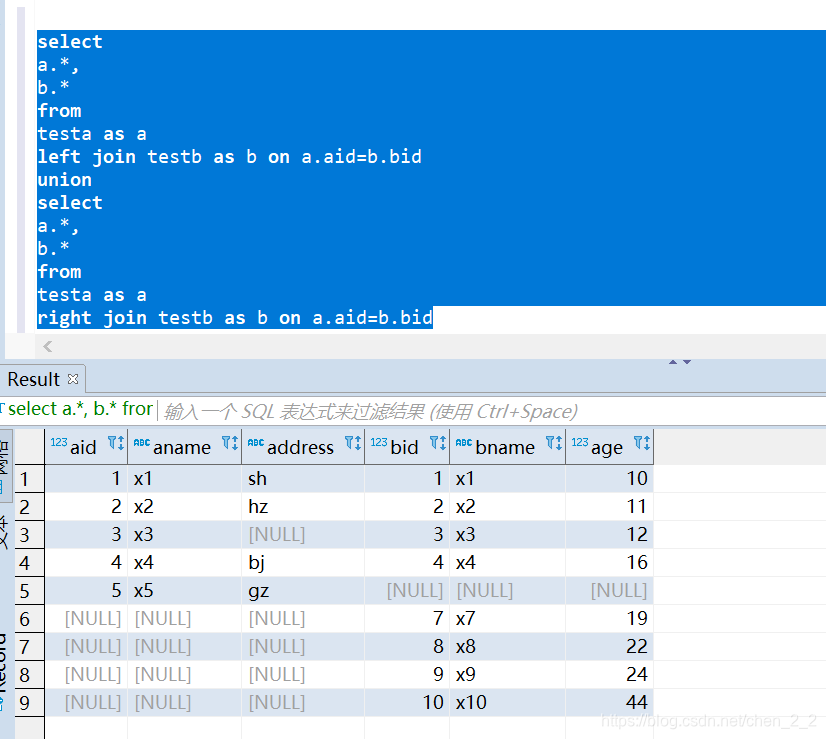Screen dimensions: 826x739
Task: Select row number 2 header
Action: point(30,507)
